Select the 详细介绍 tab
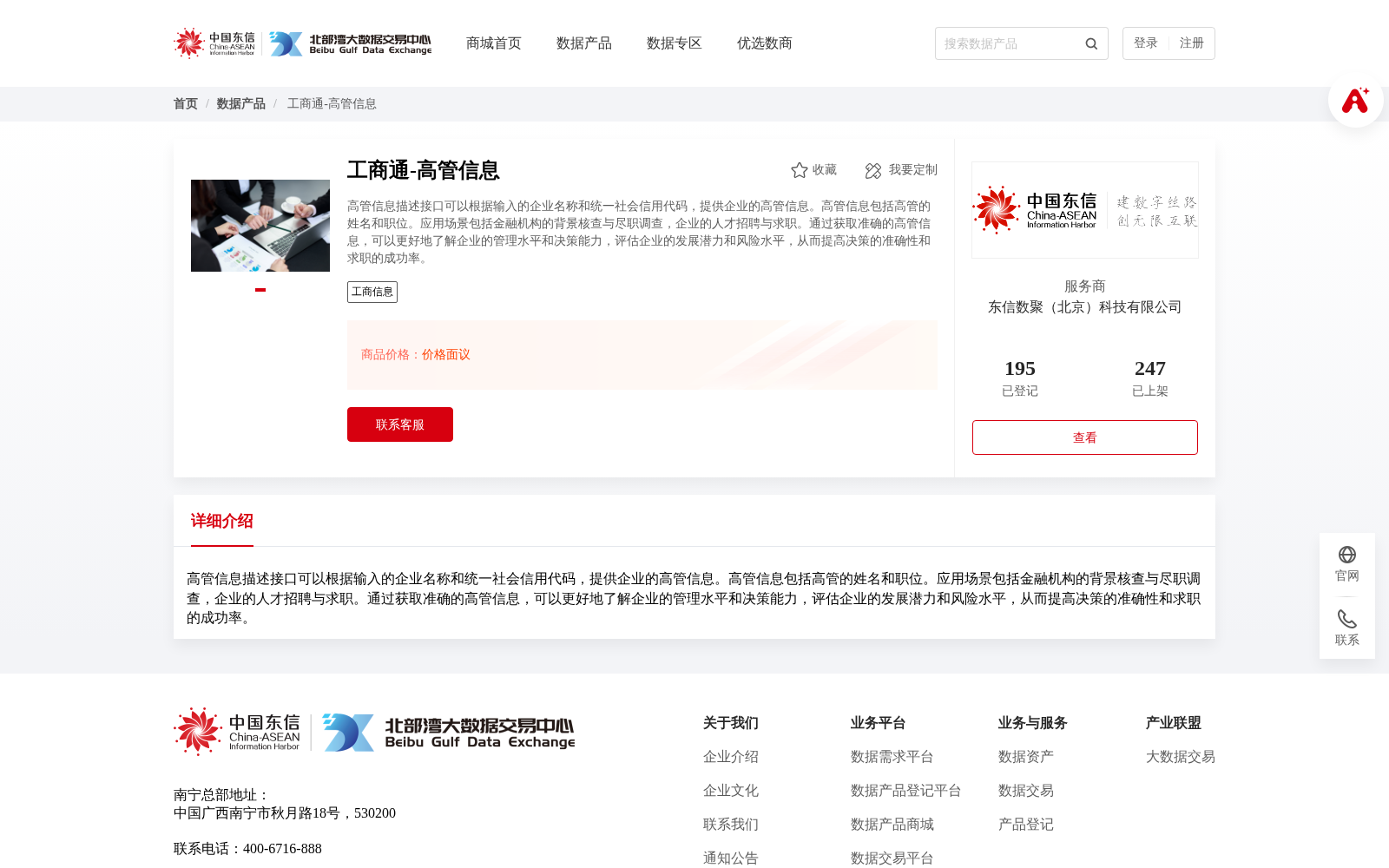Screen dimensions: 1389x868 [222, 521]
